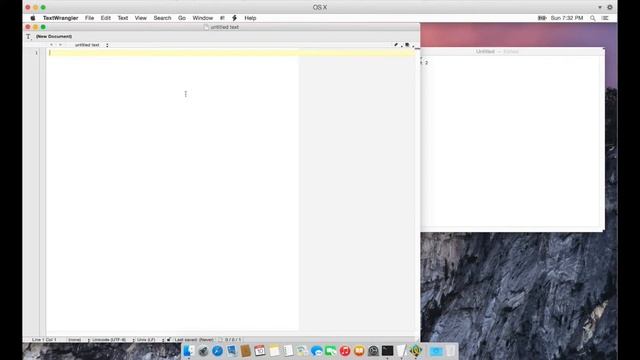
Task: Open the View menu
Action: (141, 18)
